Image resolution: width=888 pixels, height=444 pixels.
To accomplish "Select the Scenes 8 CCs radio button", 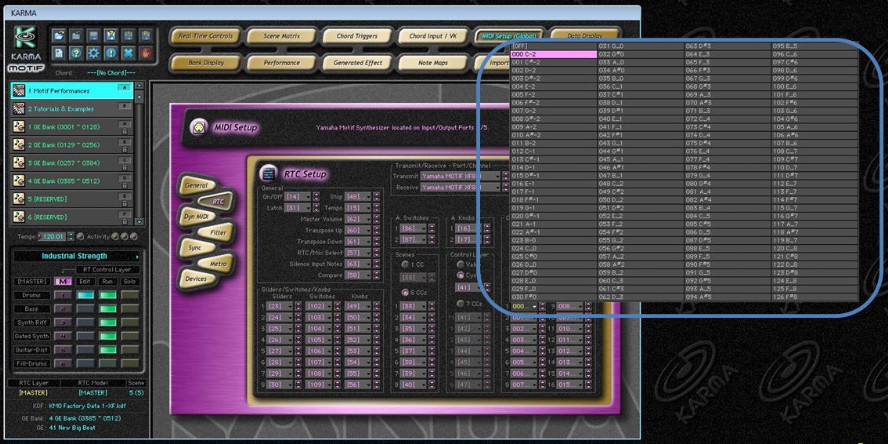I will click(405, 292).
